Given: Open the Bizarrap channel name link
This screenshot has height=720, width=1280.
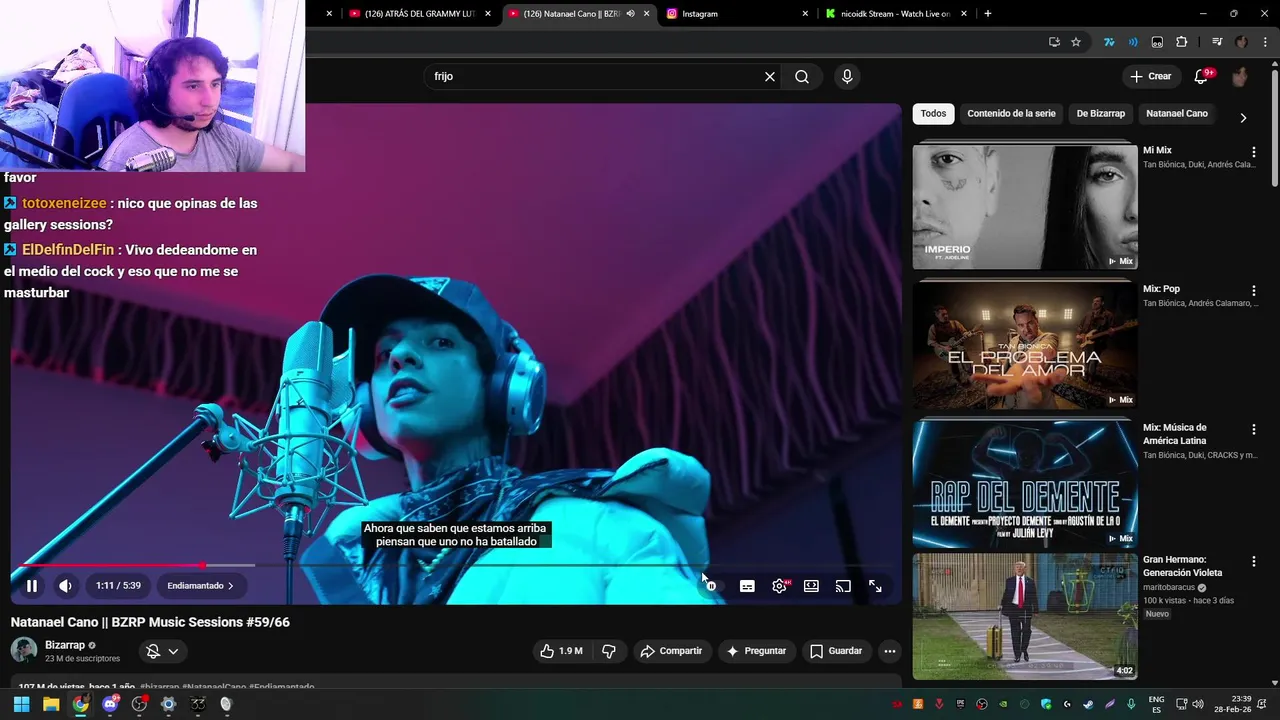Looking at the screenshot, I should pyautogui.click(x=65, y=645).
